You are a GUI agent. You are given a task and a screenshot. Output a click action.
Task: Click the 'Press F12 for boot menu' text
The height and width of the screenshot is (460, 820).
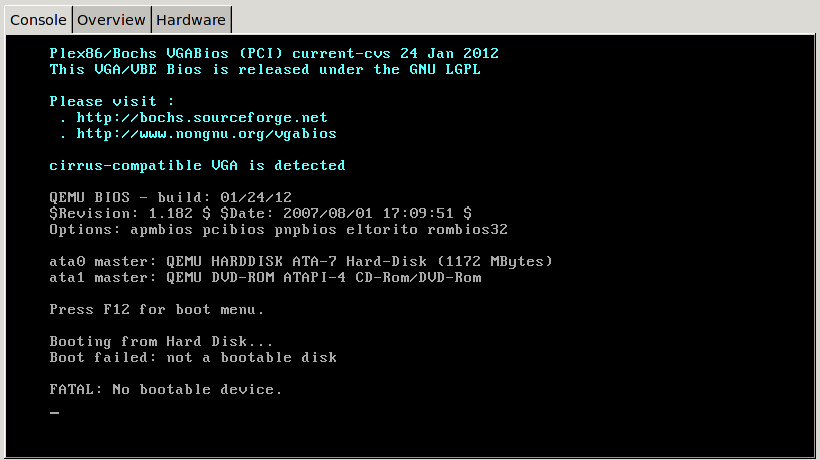(157, 309)
